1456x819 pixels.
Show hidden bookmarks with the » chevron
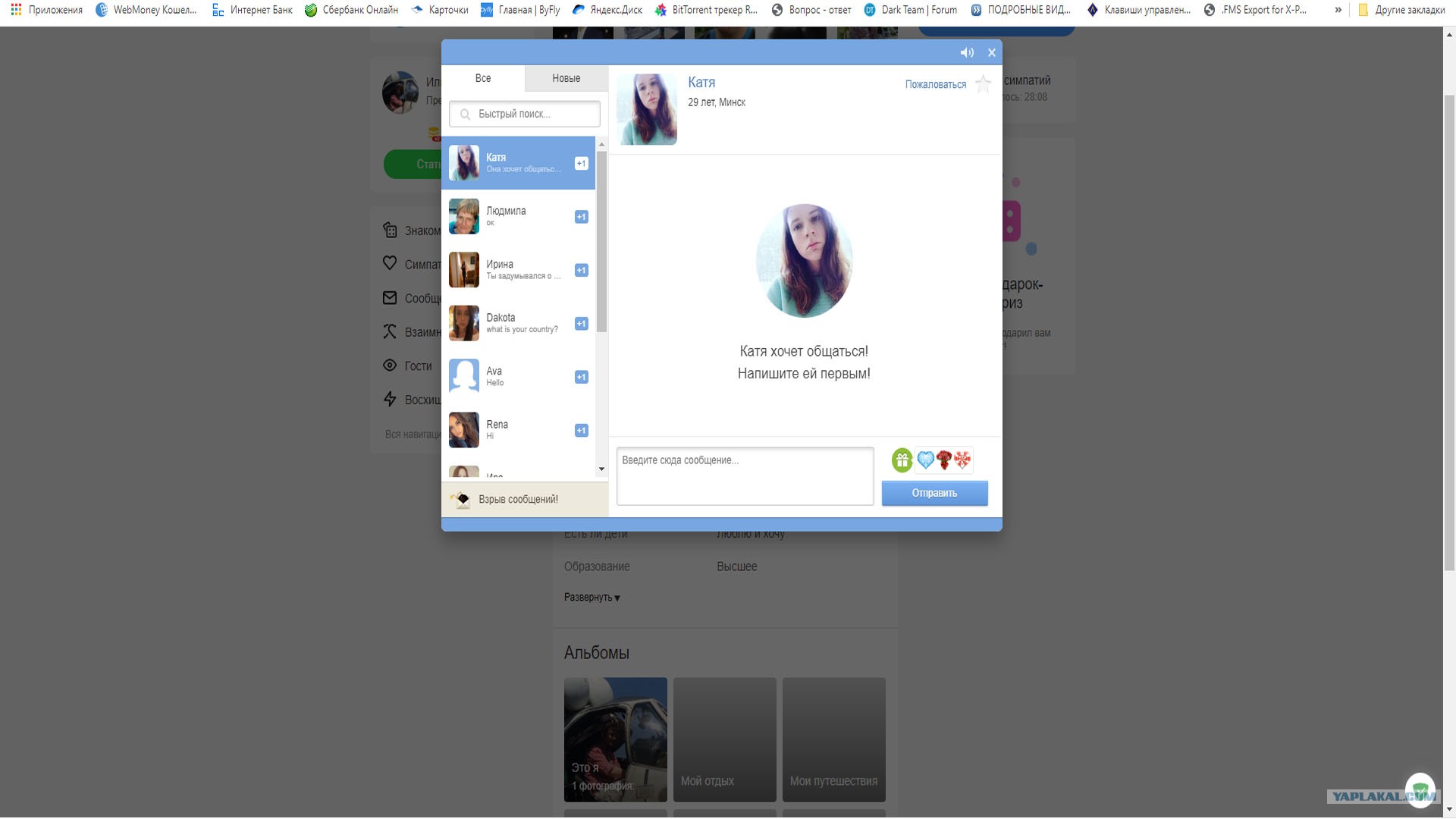1338,10
